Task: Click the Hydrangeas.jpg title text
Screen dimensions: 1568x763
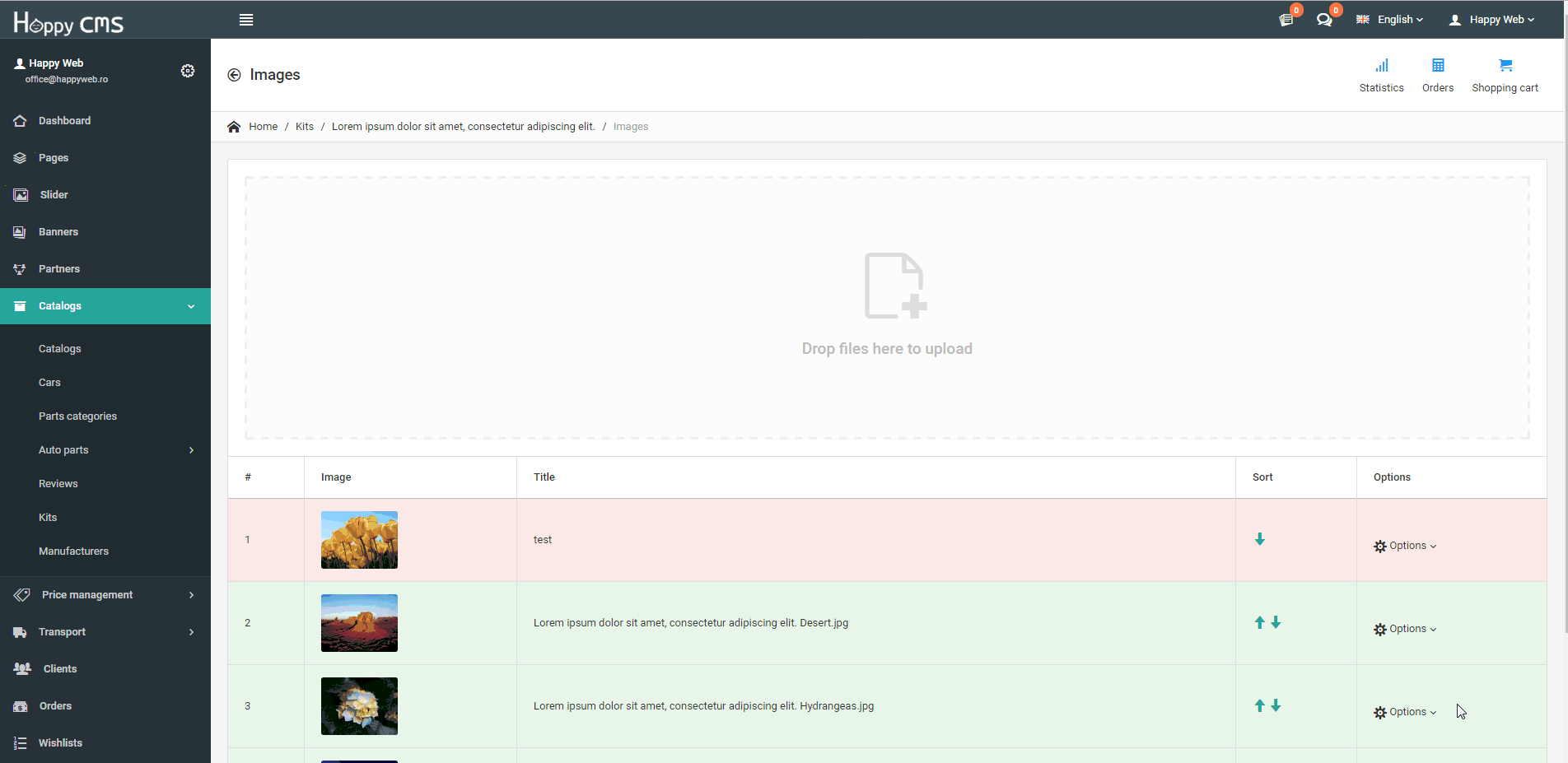Action: click(x=704, y=706)
